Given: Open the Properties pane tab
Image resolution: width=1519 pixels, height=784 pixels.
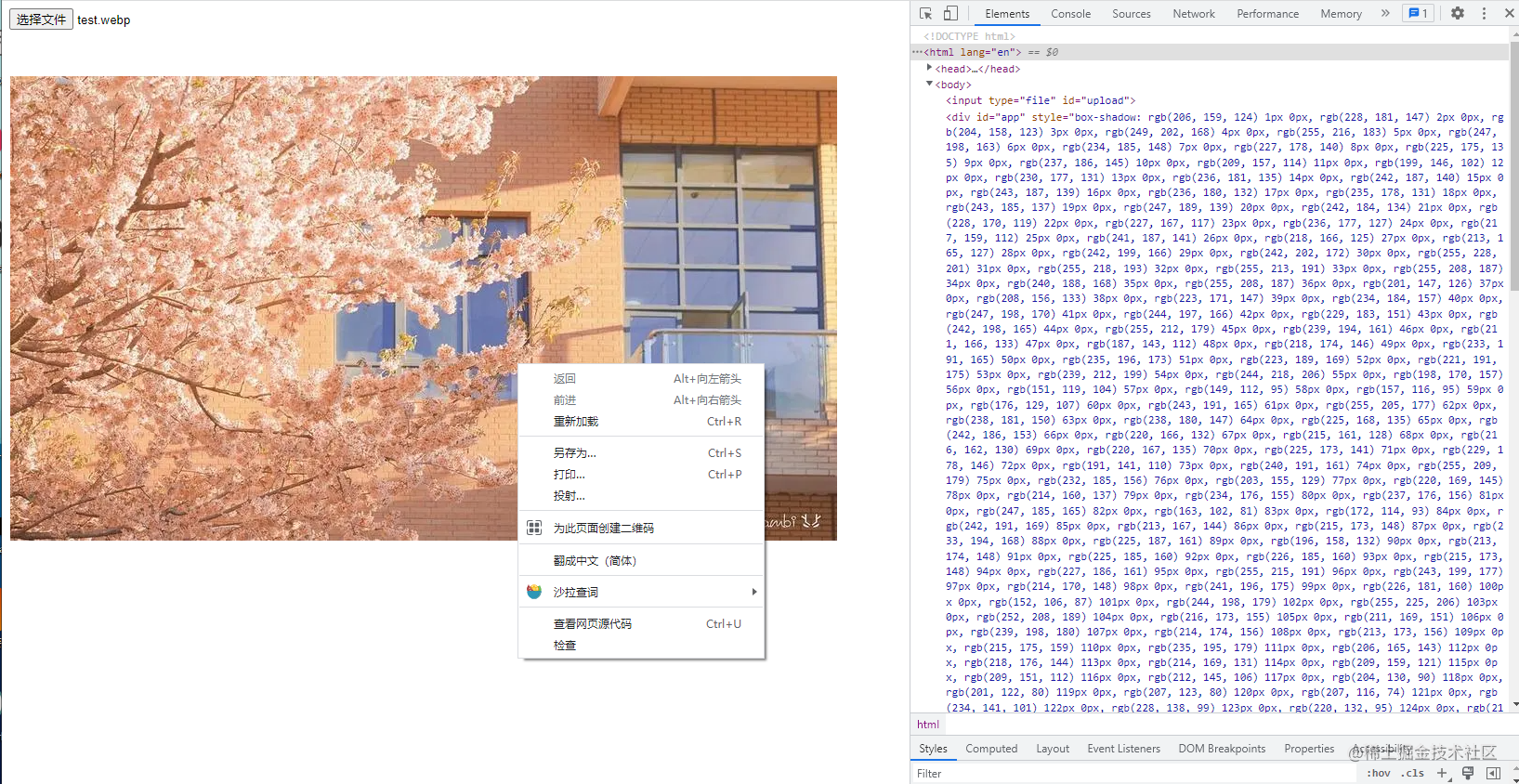Looking at the screenshot, I should pyautogui.click(x=1309, y=749).
